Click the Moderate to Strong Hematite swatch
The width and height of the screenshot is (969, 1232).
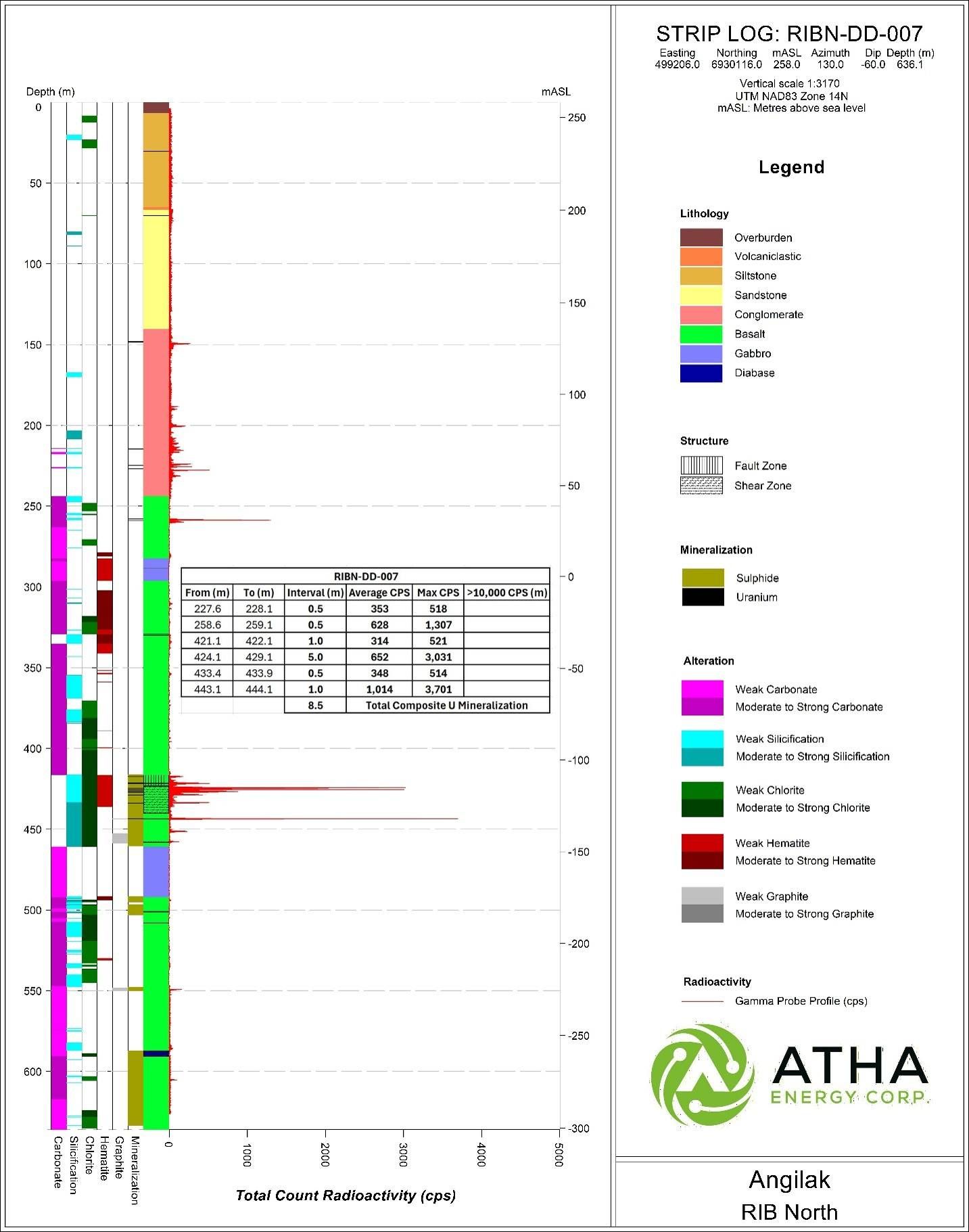pyautogui.click(x=703, y=861)
